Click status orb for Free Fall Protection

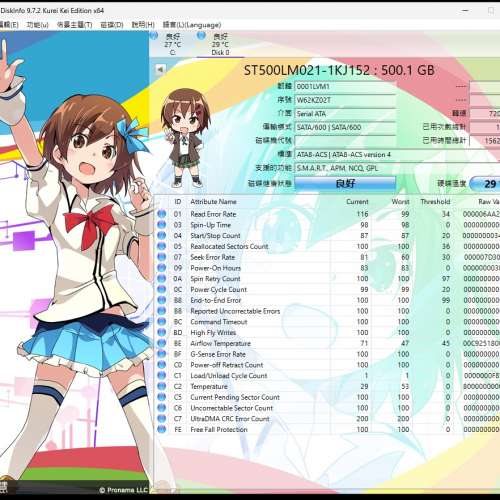(x=162, y=429)
